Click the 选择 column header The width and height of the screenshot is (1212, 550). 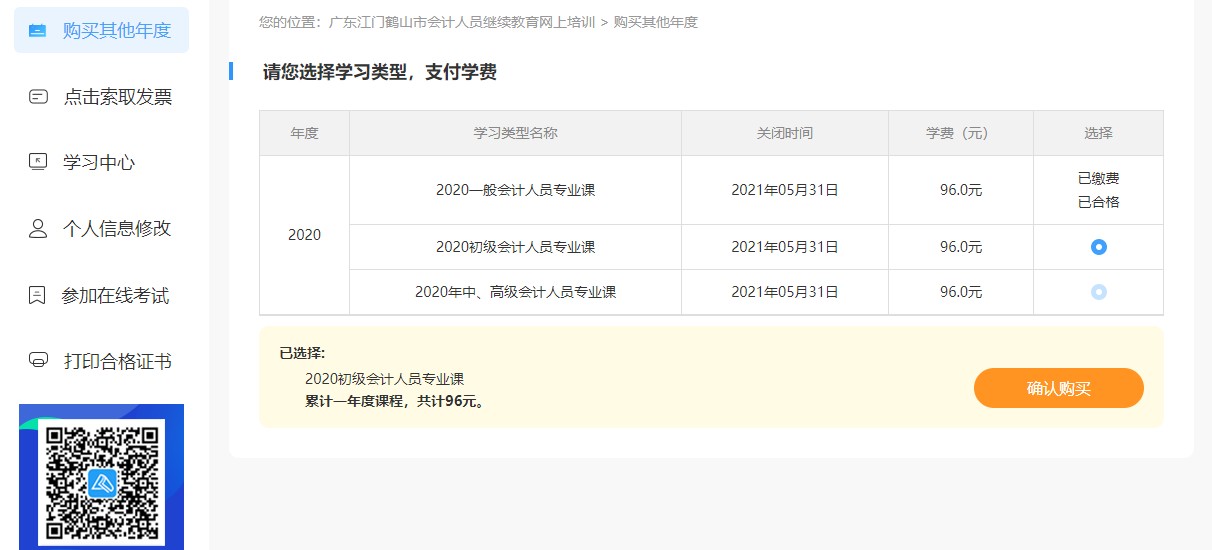pos(1098,133)
